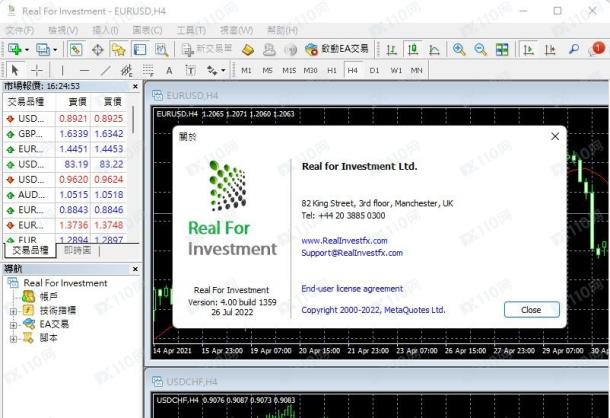
Task: Open the Strategy Tester icon
Action: 161,49
